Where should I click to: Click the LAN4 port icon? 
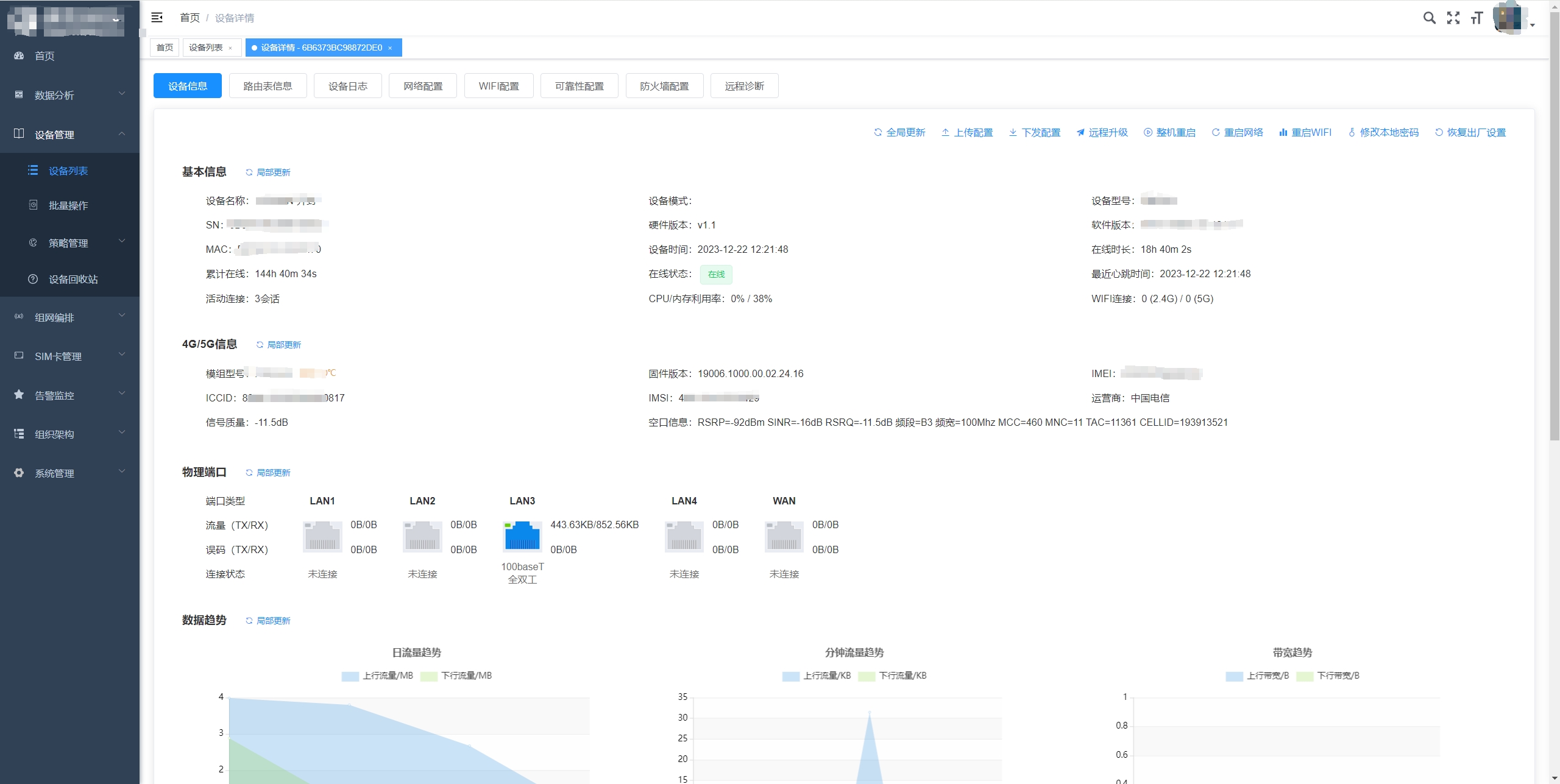pyautogui.click(x=684, y=537)
